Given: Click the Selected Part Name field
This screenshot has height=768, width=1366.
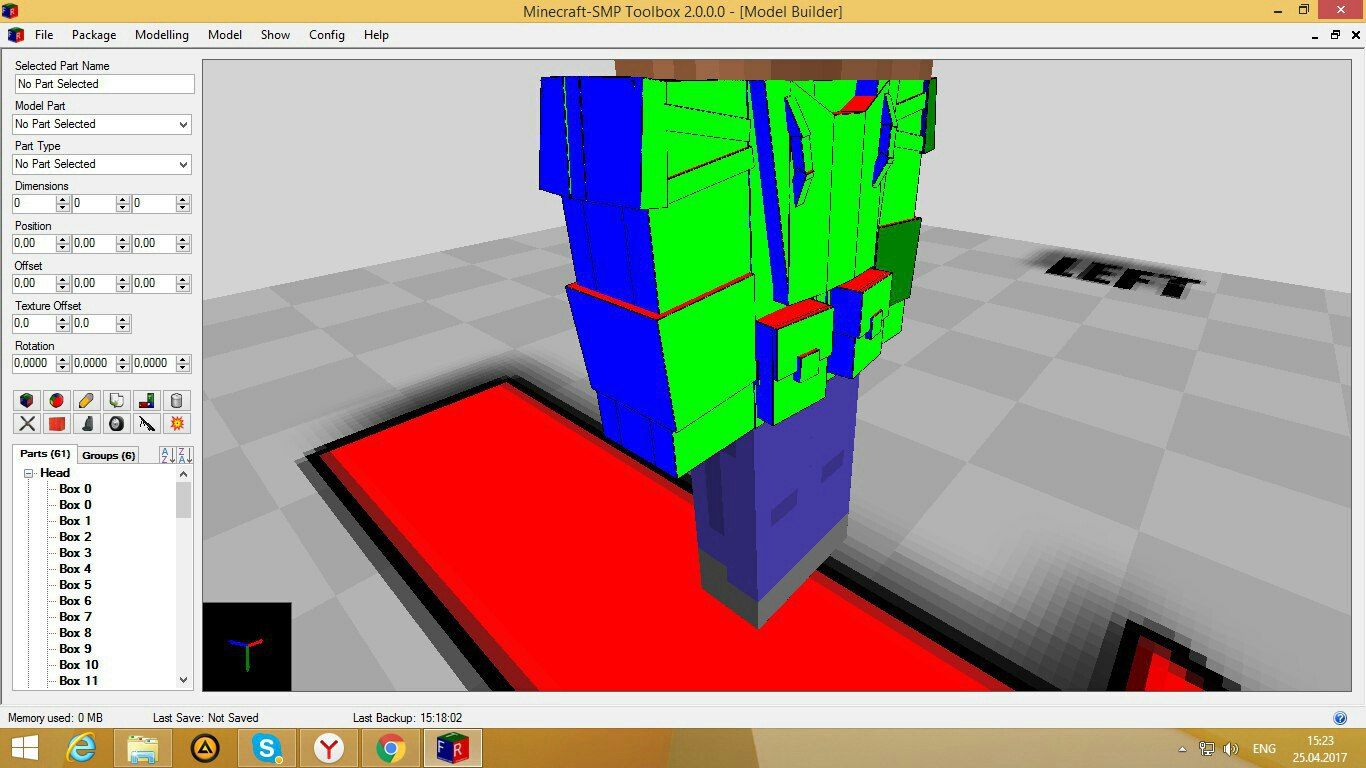Looking at the screenshot, I should (x=104, y=84).
